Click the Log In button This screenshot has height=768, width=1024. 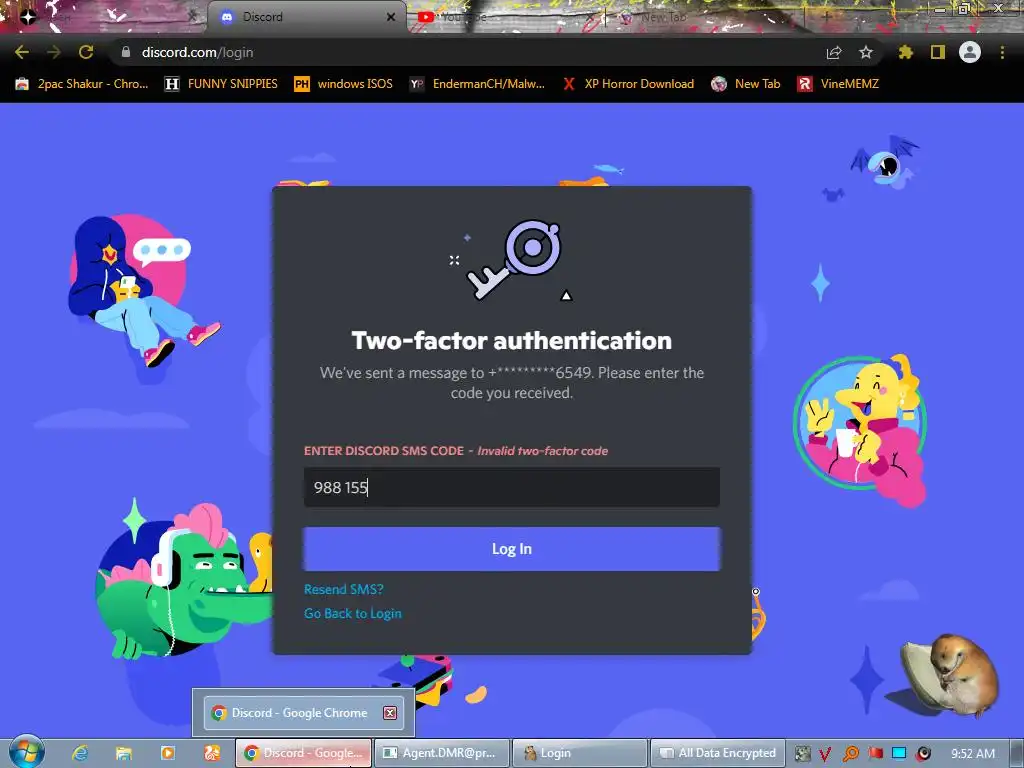(511, 549)
